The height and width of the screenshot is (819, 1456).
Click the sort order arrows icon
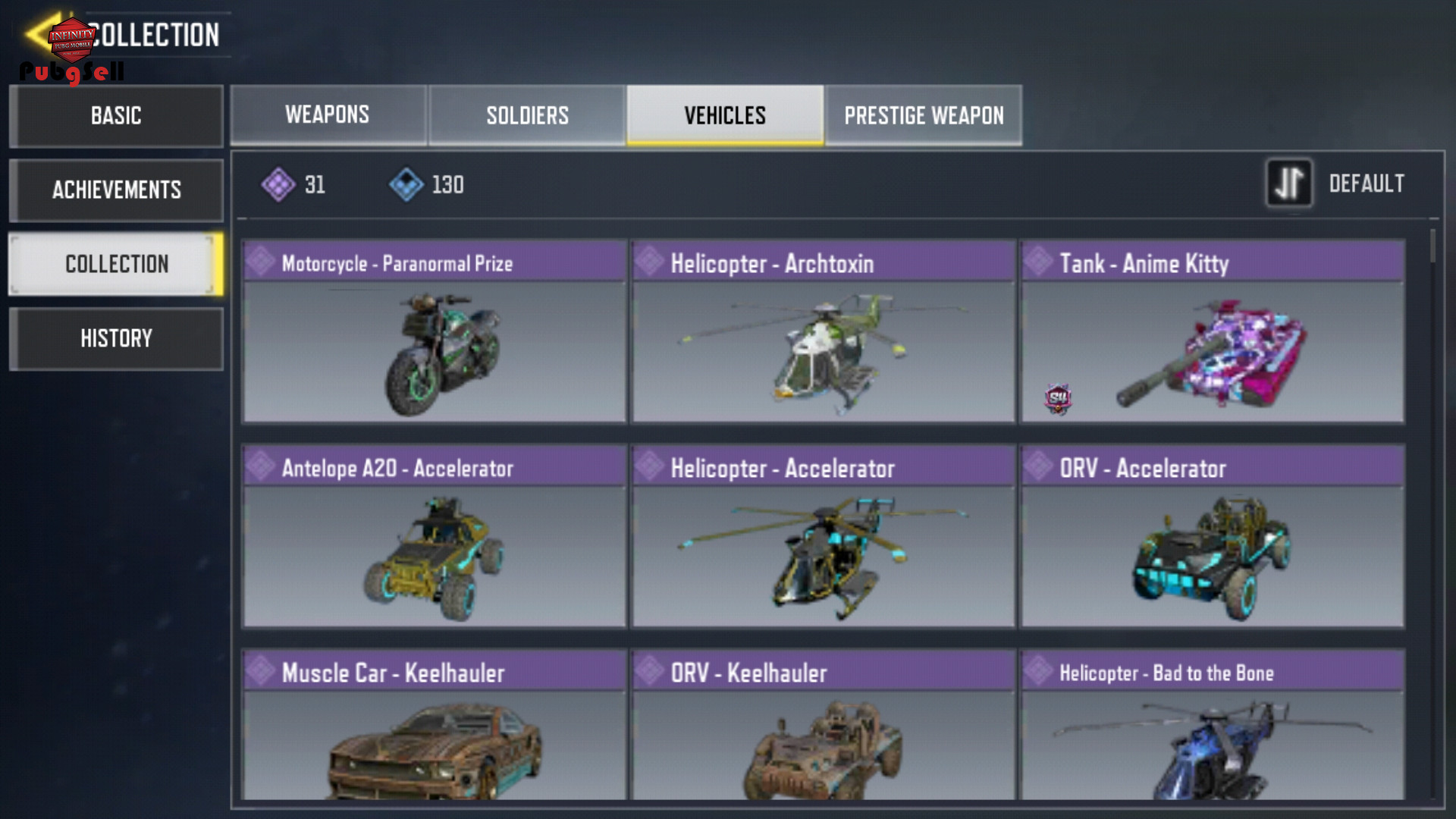click(1288, 183)
